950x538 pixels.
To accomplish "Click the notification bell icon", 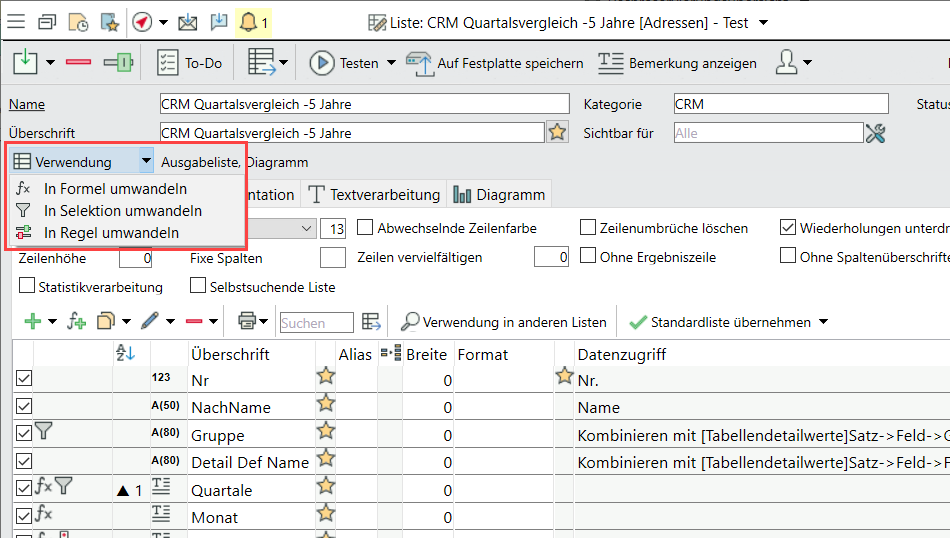I will [247, 21].
